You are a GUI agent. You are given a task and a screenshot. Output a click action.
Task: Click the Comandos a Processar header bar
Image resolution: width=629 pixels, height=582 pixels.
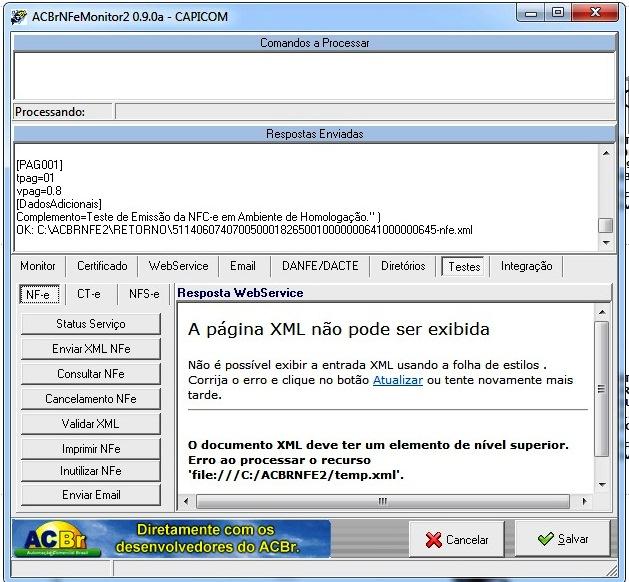314,43
